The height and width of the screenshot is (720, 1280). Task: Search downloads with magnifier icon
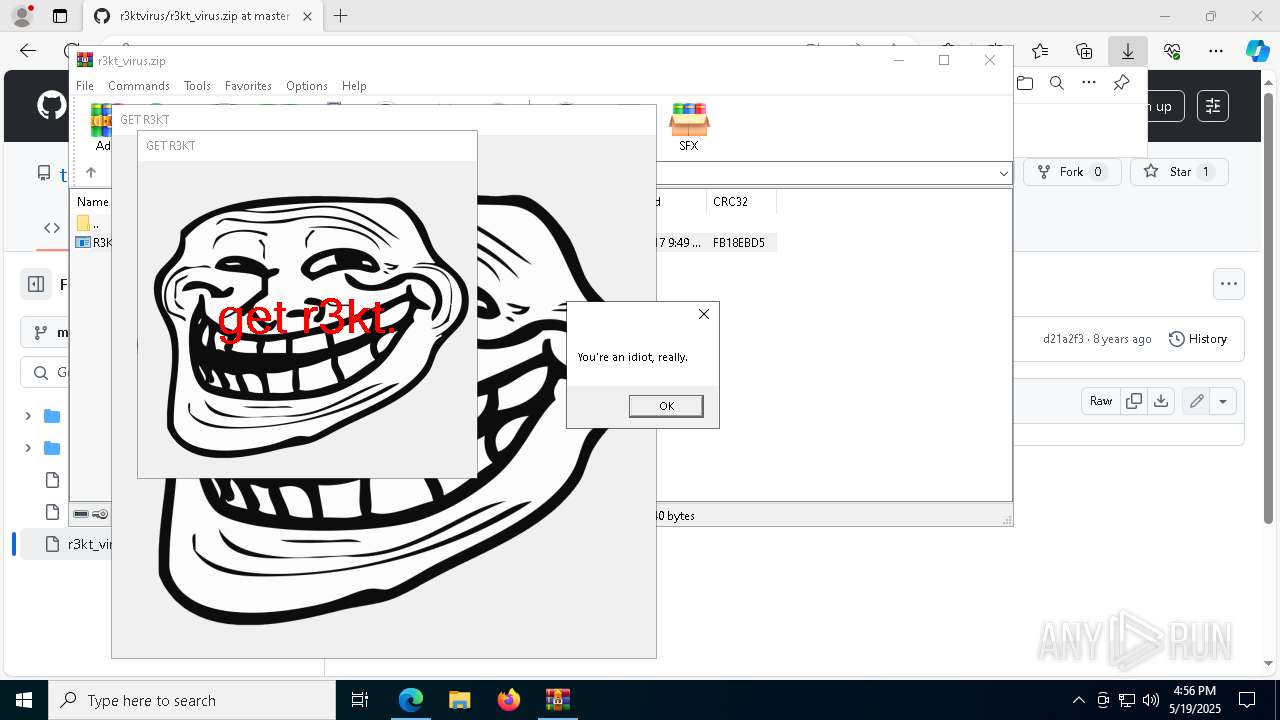coord(1057,83)
